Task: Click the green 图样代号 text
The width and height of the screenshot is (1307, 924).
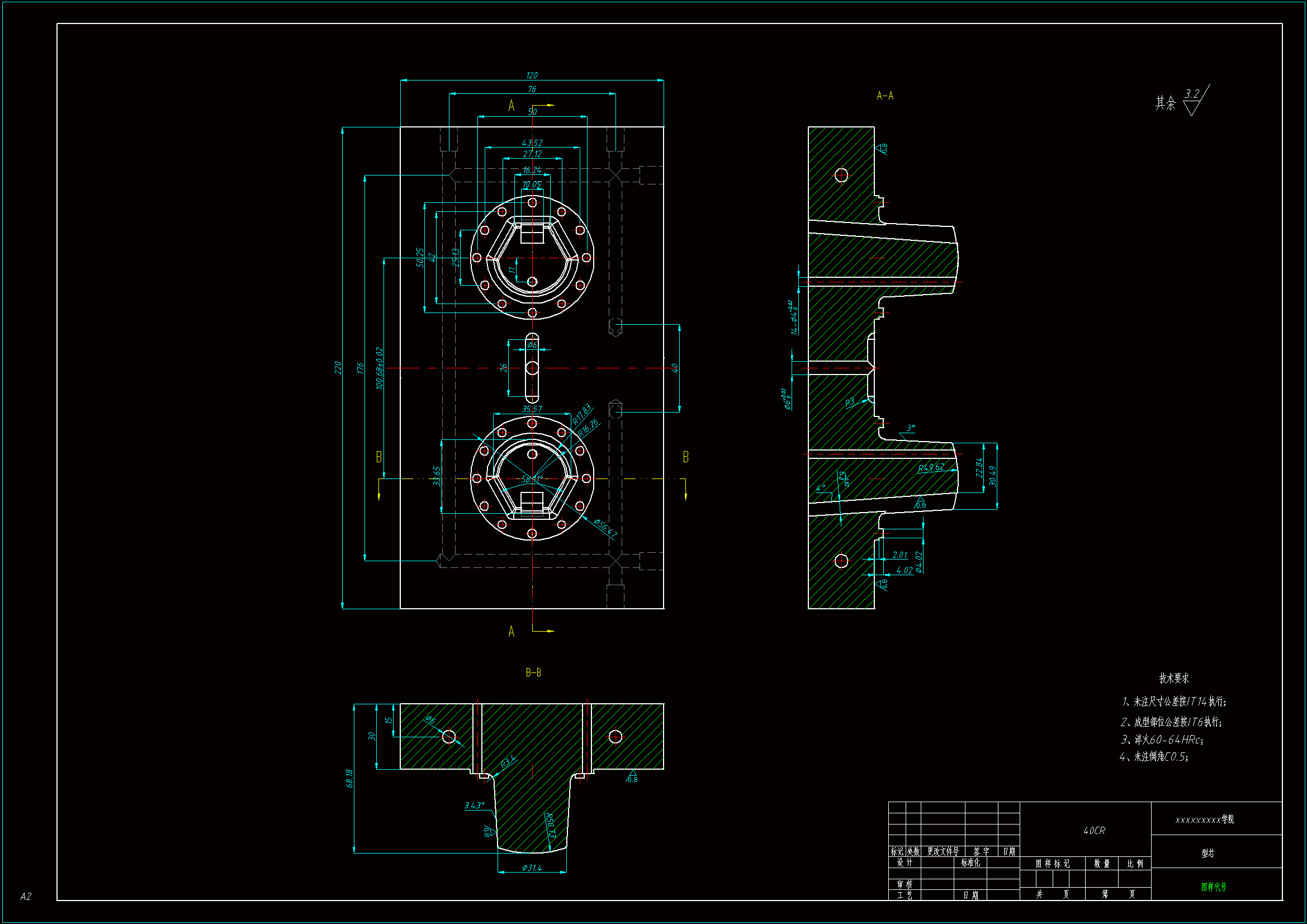Action: click(x=1214, y=887)
